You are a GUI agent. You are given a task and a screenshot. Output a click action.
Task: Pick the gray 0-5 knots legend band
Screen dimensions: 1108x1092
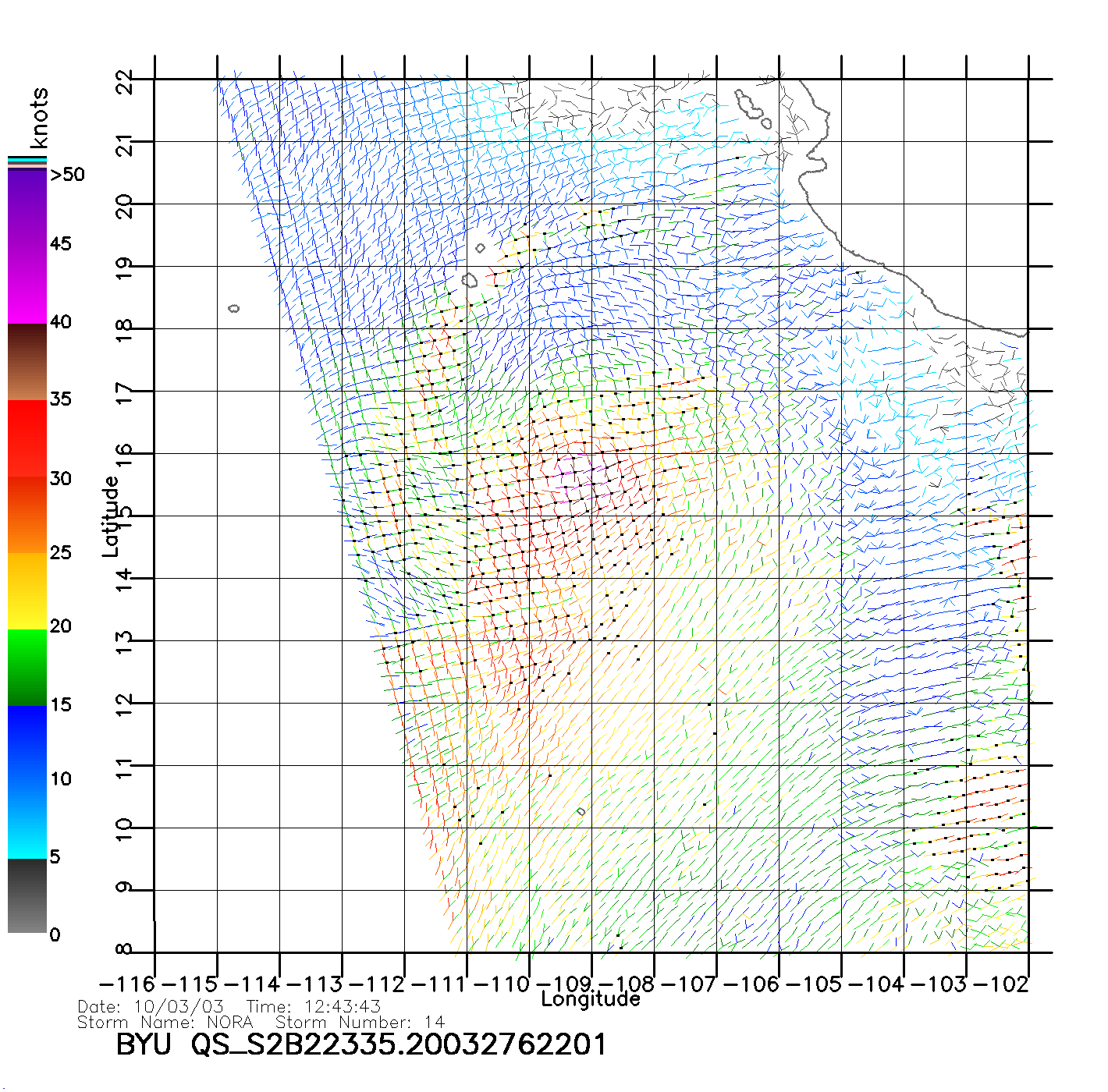(27, 895)
